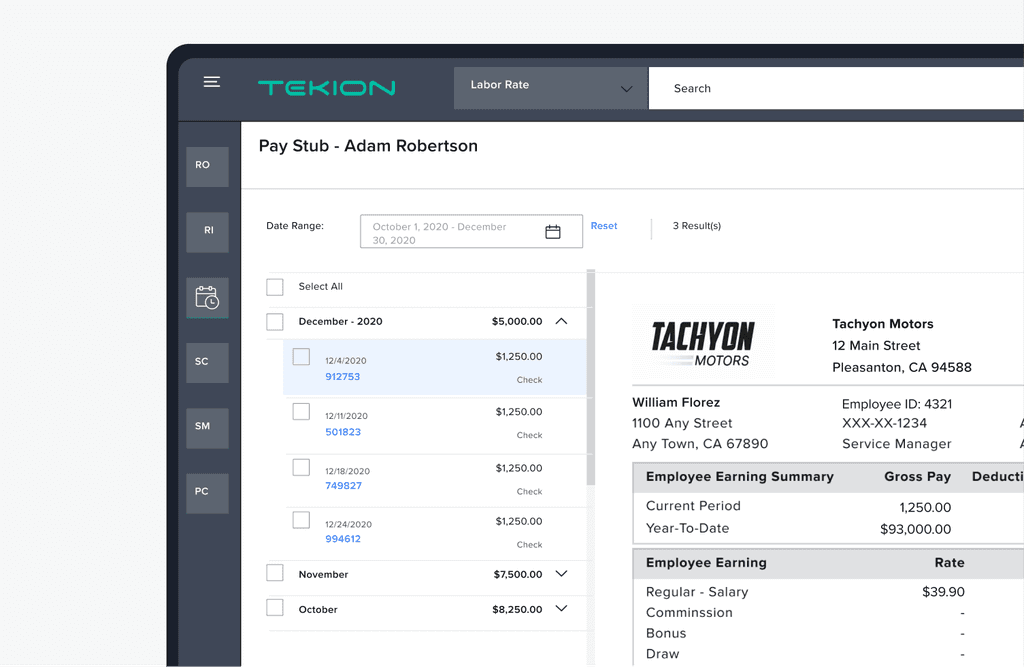Open the Labor Rate dropdown
This screenshot has width=1024, height=667.
[549, 88]
